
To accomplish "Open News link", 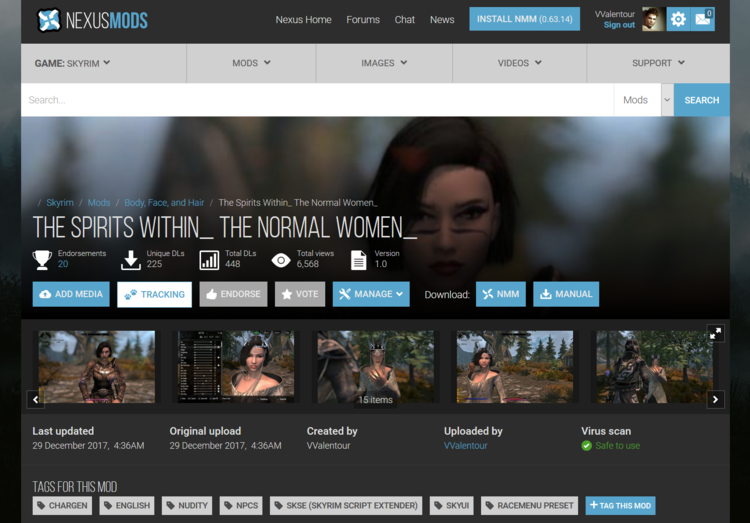I will [442, 20].
